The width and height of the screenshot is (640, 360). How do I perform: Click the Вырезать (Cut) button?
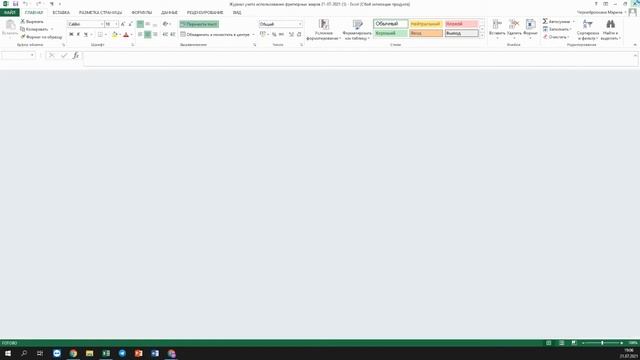tap(32, 21)
